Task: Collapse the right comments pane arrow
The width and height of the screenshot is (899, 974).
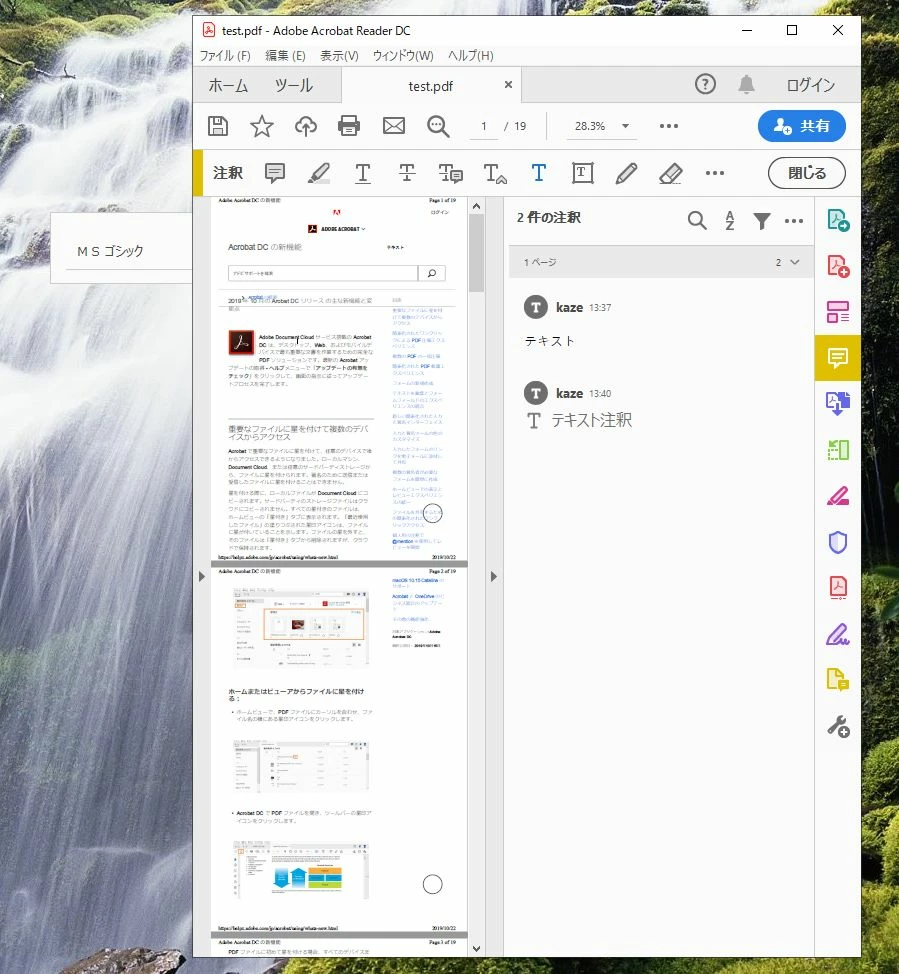Action: click(494, 576)
